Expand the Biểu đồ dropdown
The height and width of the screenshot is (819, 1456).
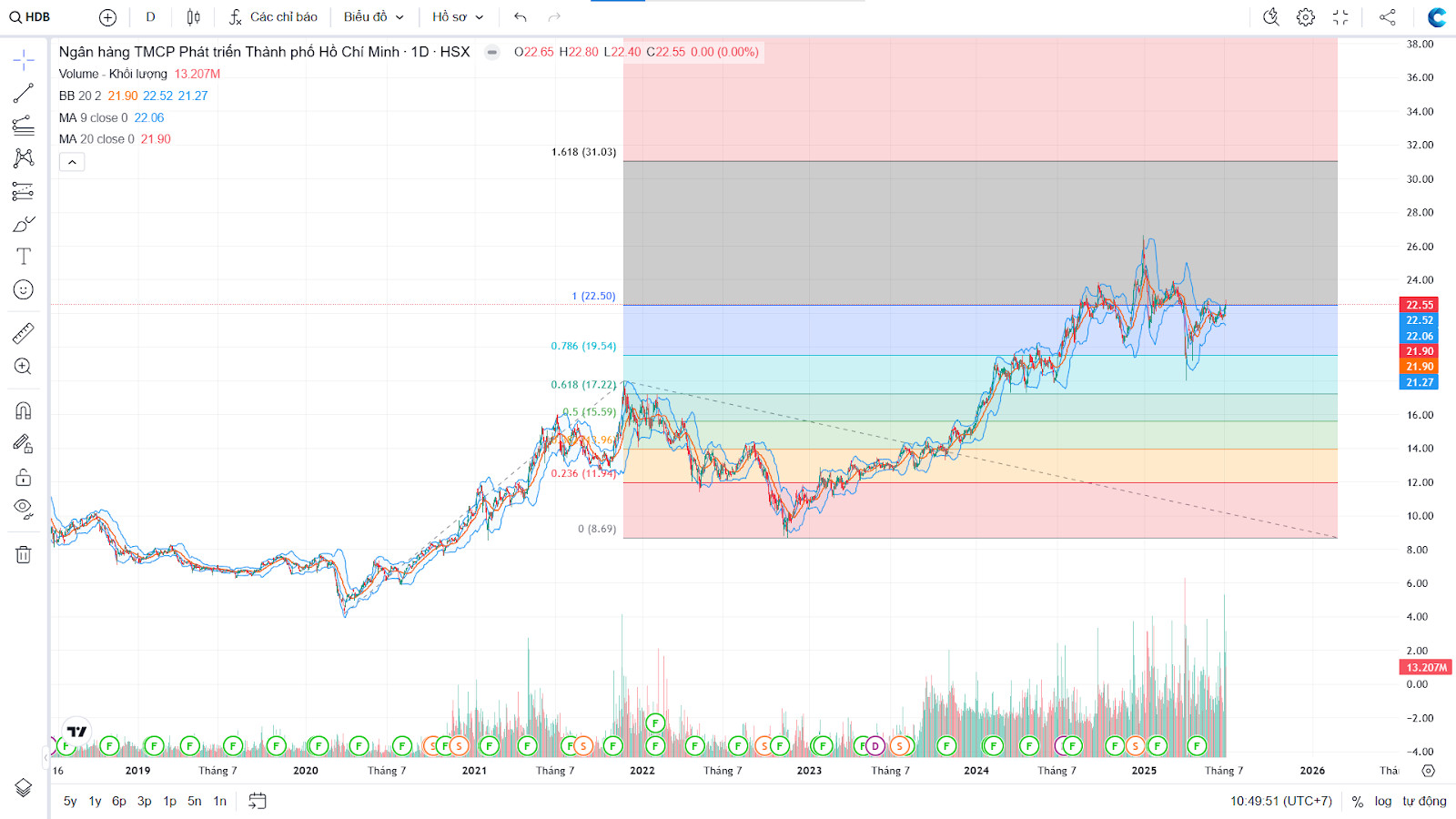point(373,17)
